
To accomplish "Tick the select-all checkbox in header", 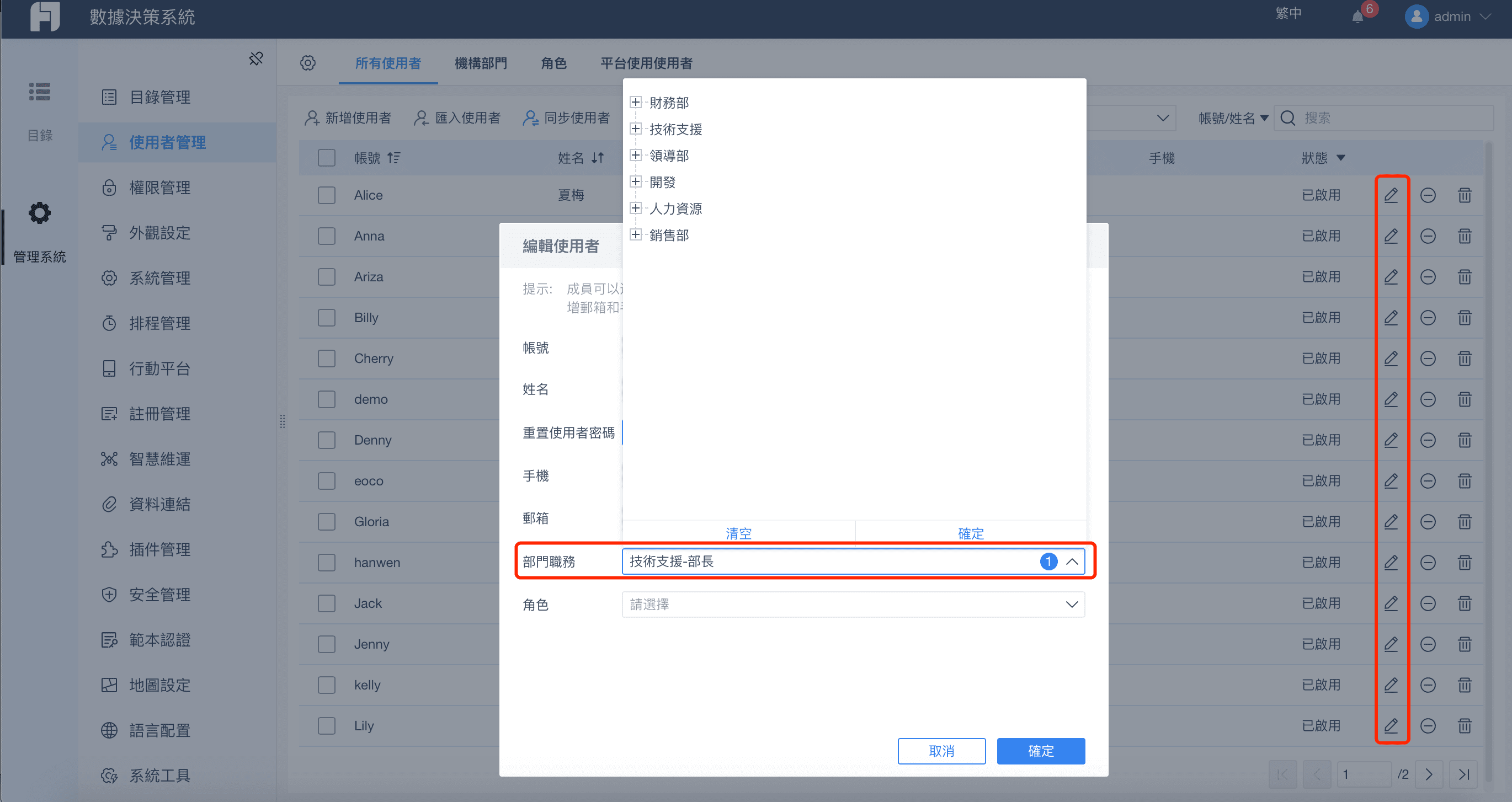I will coord(326,158).
